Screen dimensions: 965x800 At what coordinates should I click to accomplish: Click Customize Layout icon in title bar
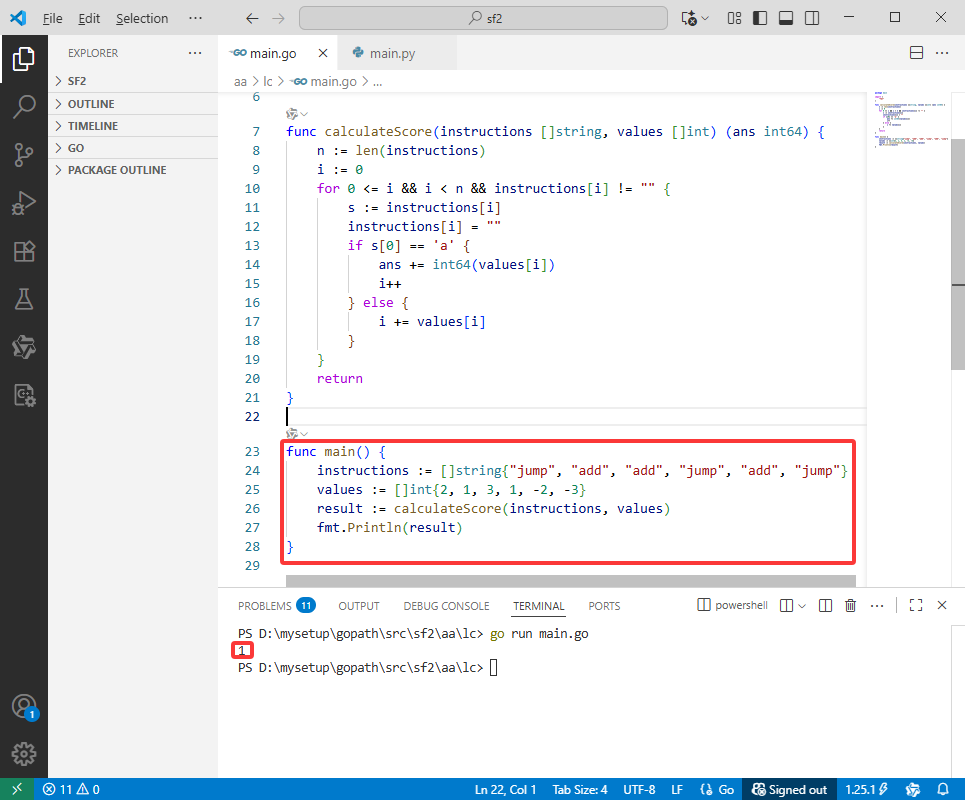pyautogui.click(x=734, y=18)
